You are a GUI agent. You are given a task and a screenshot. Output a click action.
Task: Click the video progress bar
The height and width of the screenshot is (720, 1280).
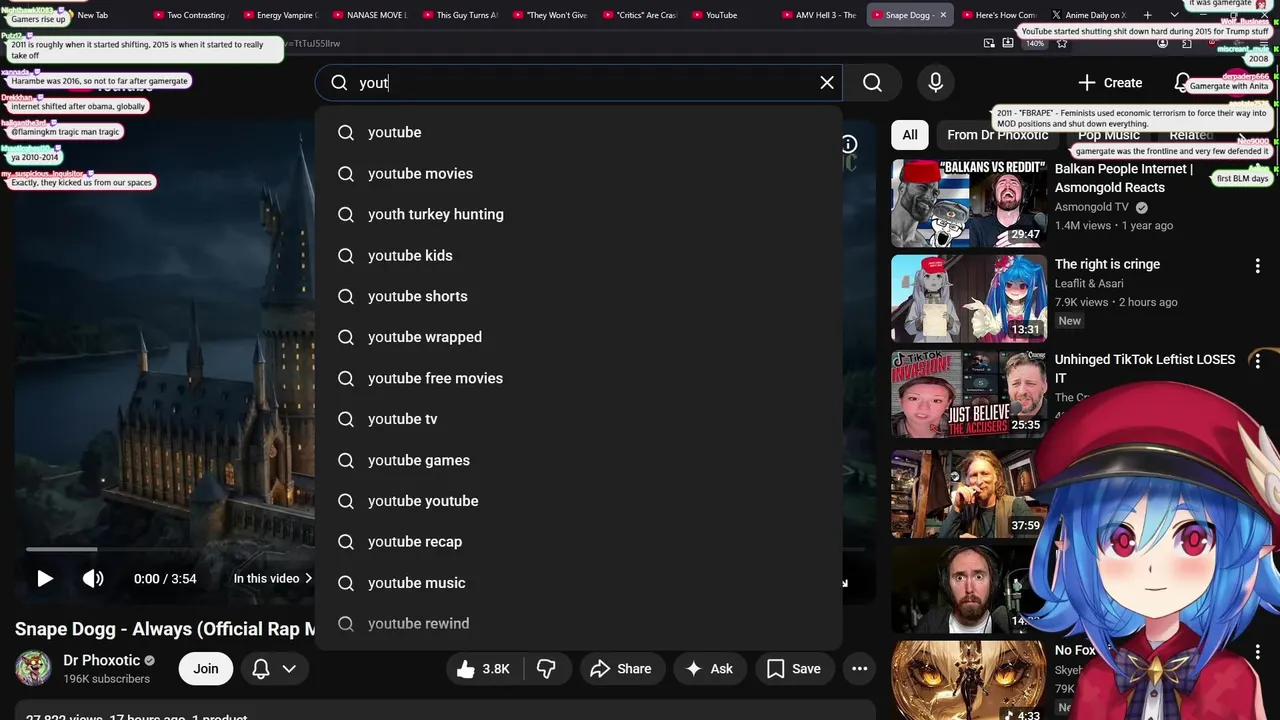170,549
